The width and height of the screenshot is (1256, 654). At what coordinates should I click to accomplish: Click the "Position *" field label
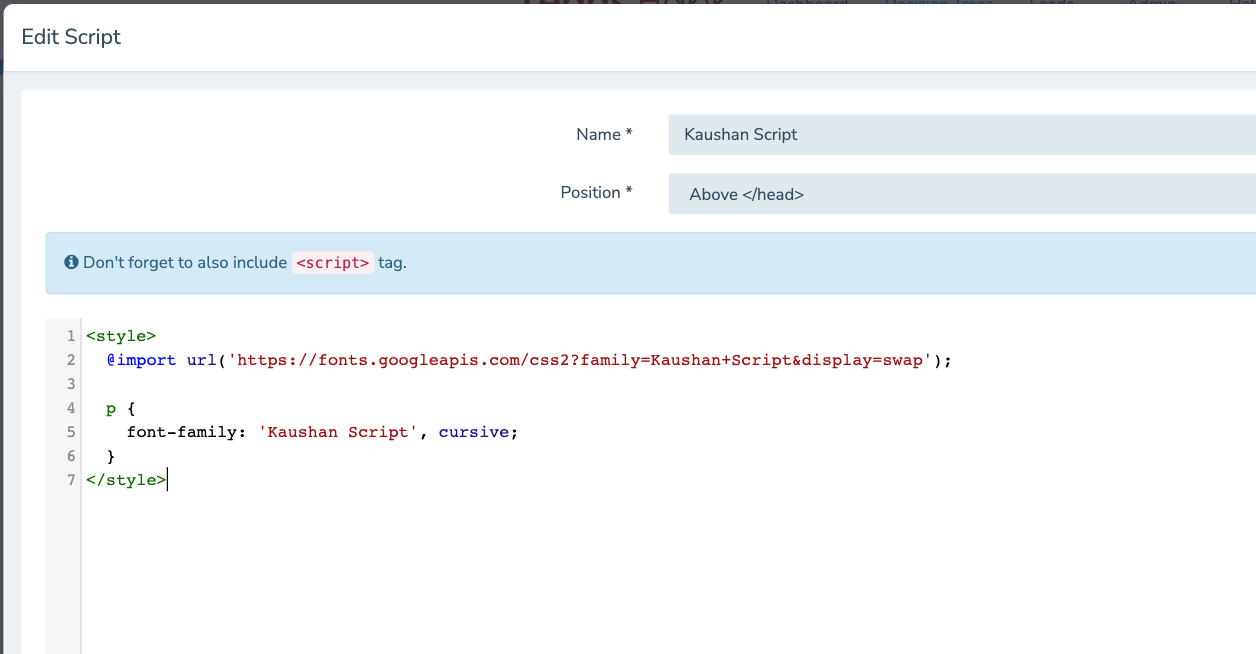[x=596, y=192]
